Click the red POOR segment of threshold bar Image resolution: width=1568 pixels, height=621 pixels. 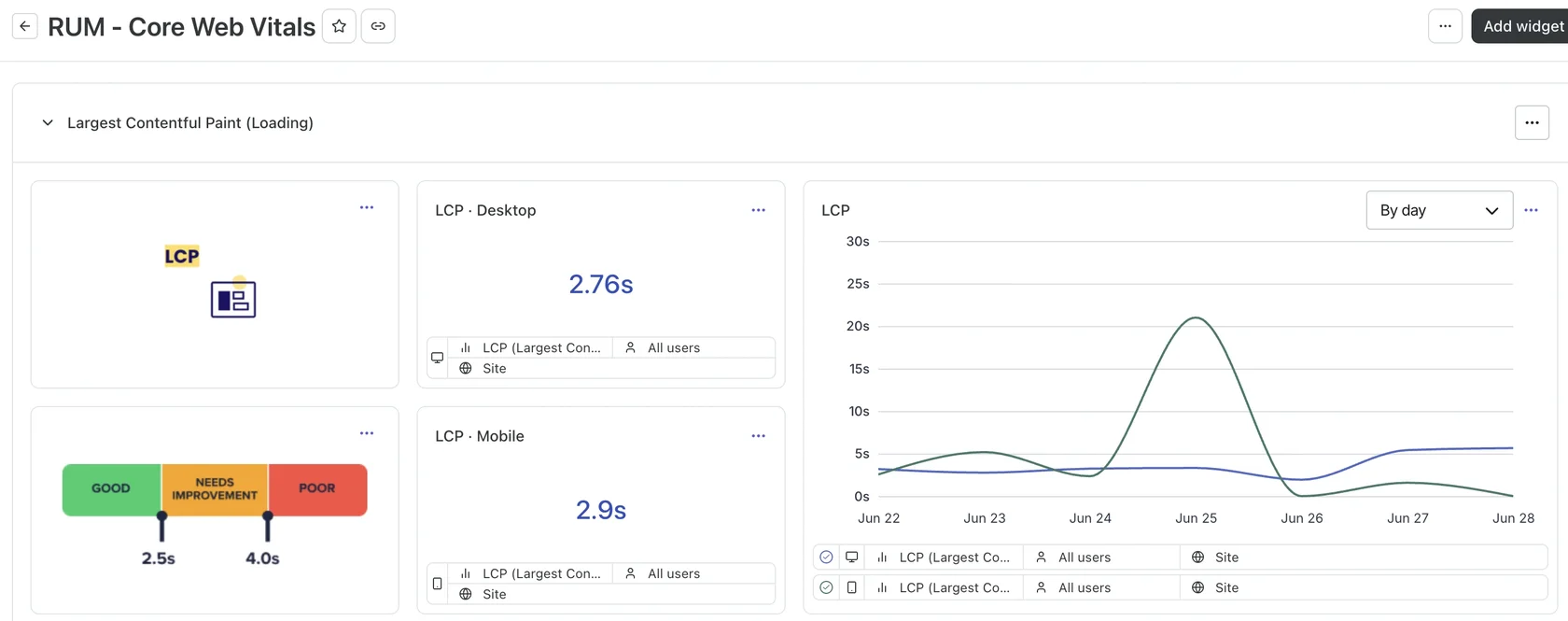pos(317,489)
